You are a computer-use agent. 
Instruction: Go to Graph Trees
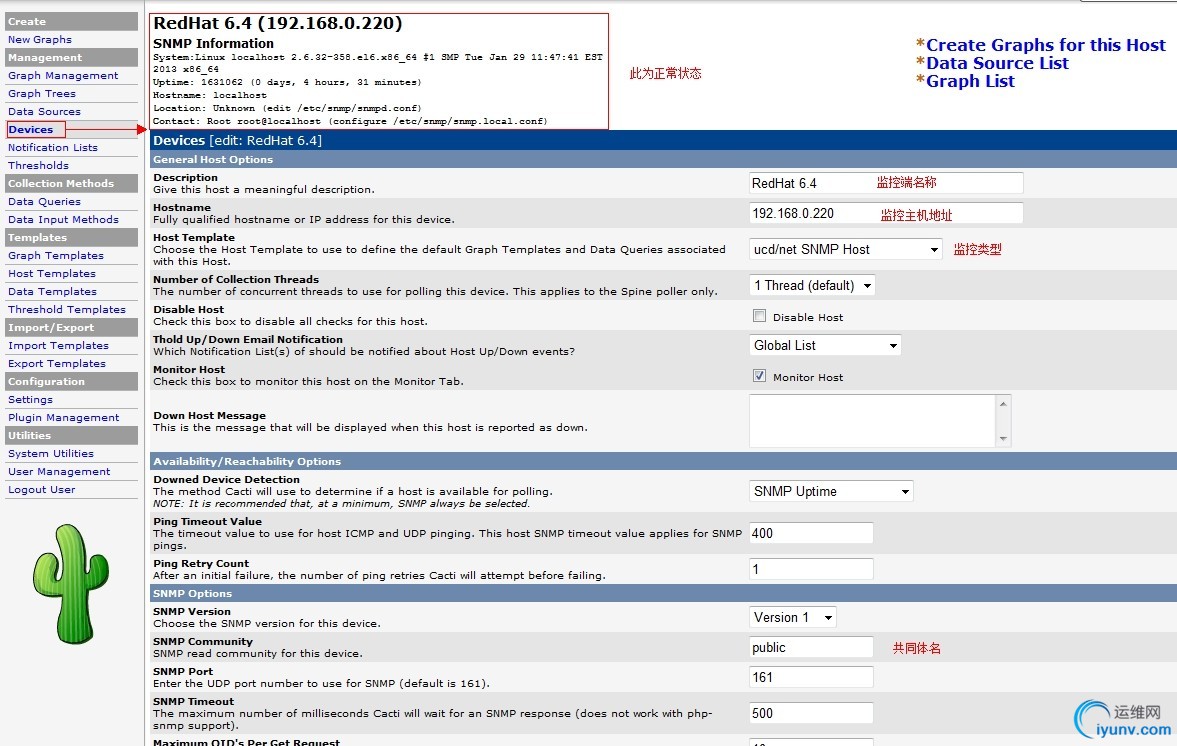[x=41, y=93]
